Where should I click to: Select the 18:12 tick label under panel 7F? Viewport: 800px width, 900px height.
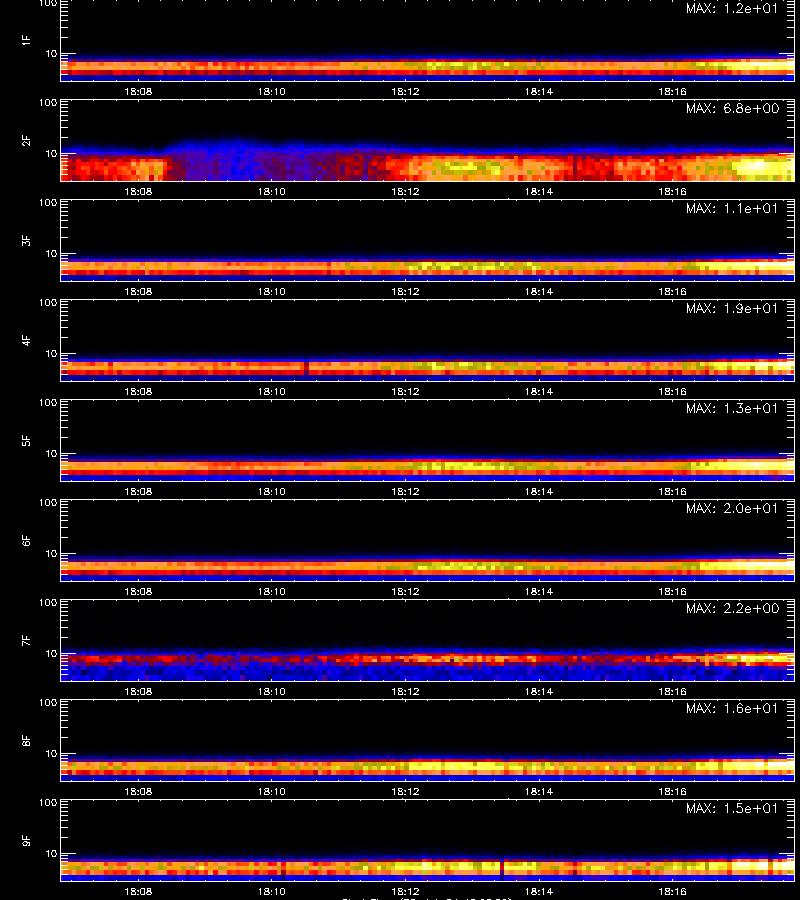click(405, 691)
